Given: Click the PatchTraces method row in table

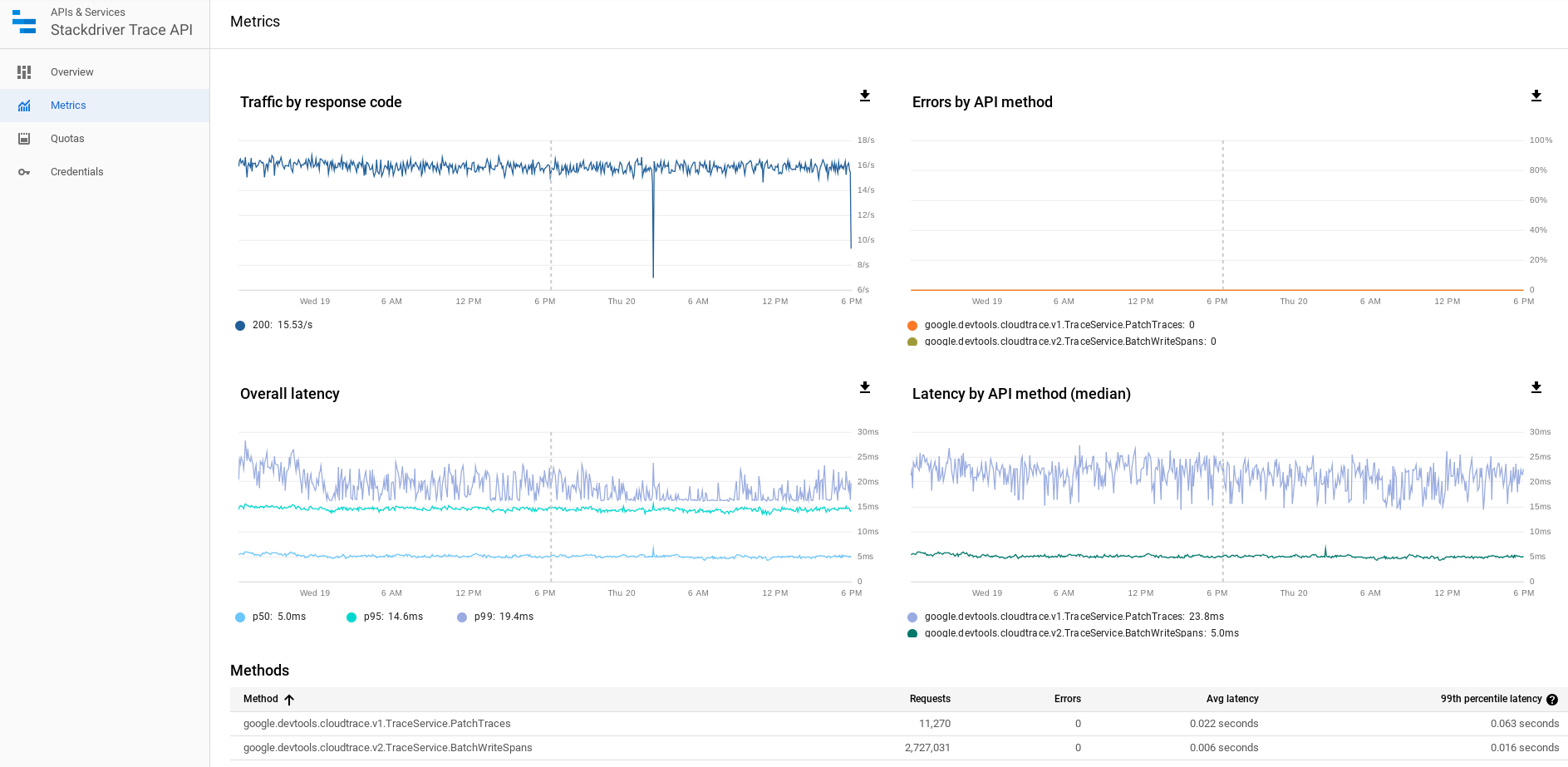Looking at the screenshot, I should tap(898, 724).
